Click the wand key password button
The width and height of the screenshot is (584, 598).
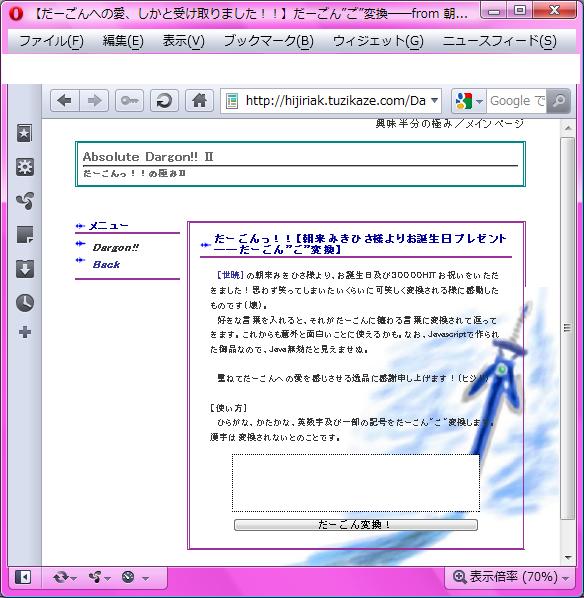pos(129,101)
